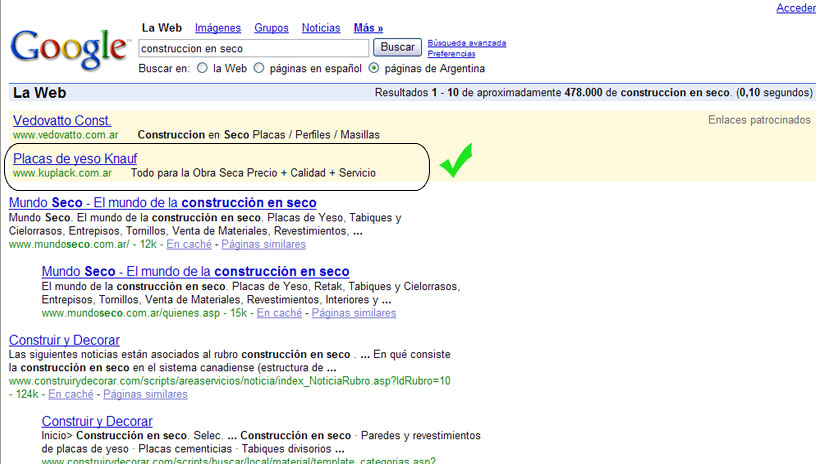Click the www.kuplack.com.ar URL text
This screenshot has width=822, height=464.
point(62,173)
